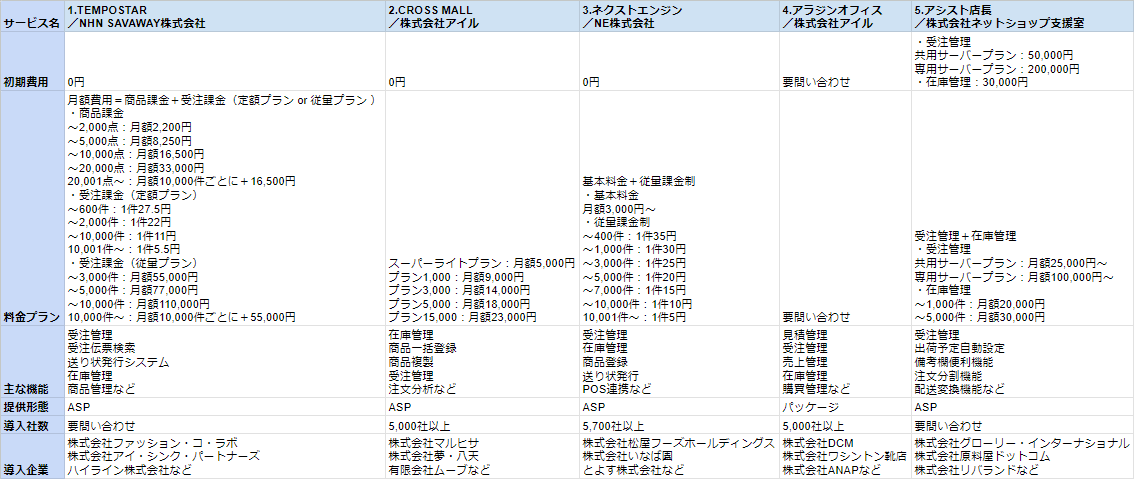Screen dimensions: 1134x479
Task: Click the 5.アシスト店長 column header cell
Action: point(1023,16)
